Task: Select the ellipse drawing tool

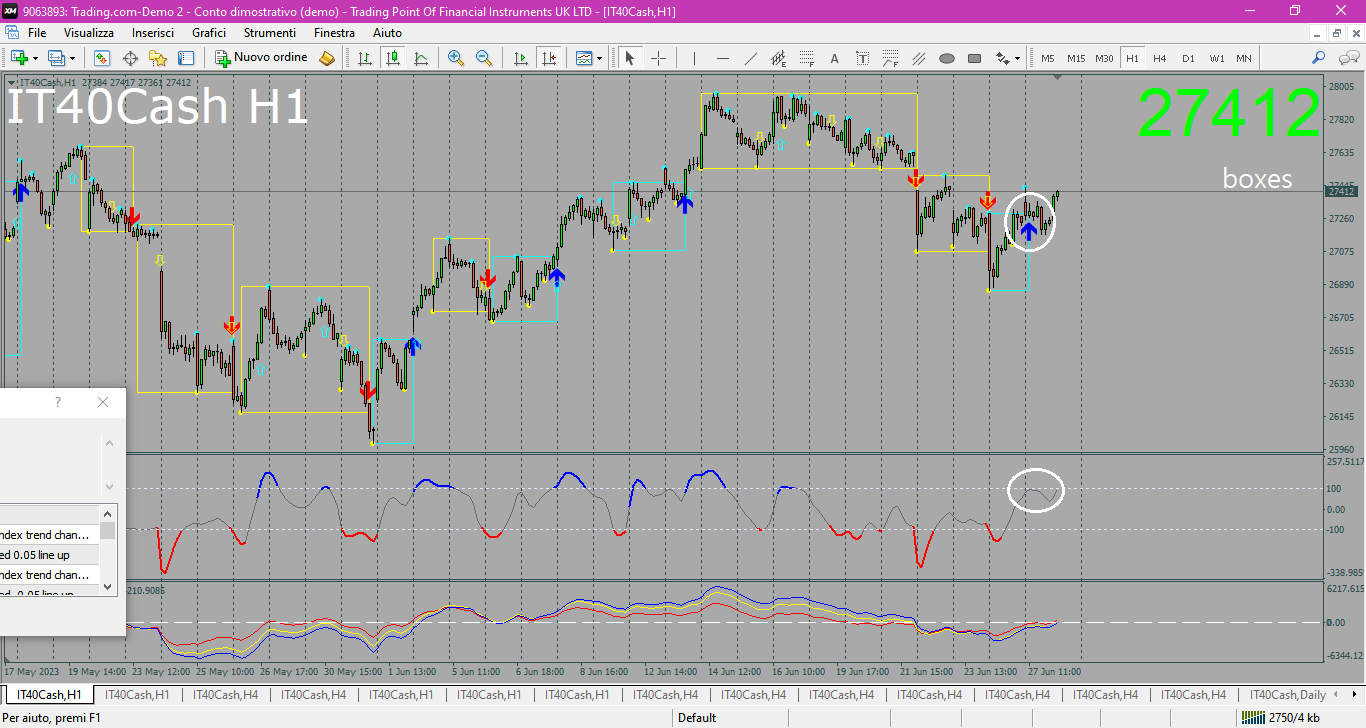Action: 946,58
